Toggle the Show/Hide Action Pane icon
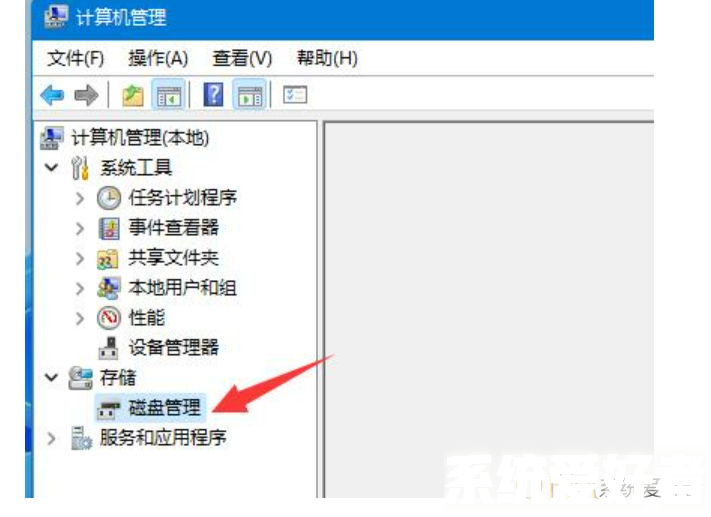711x517 pixels. coord(249,95)
